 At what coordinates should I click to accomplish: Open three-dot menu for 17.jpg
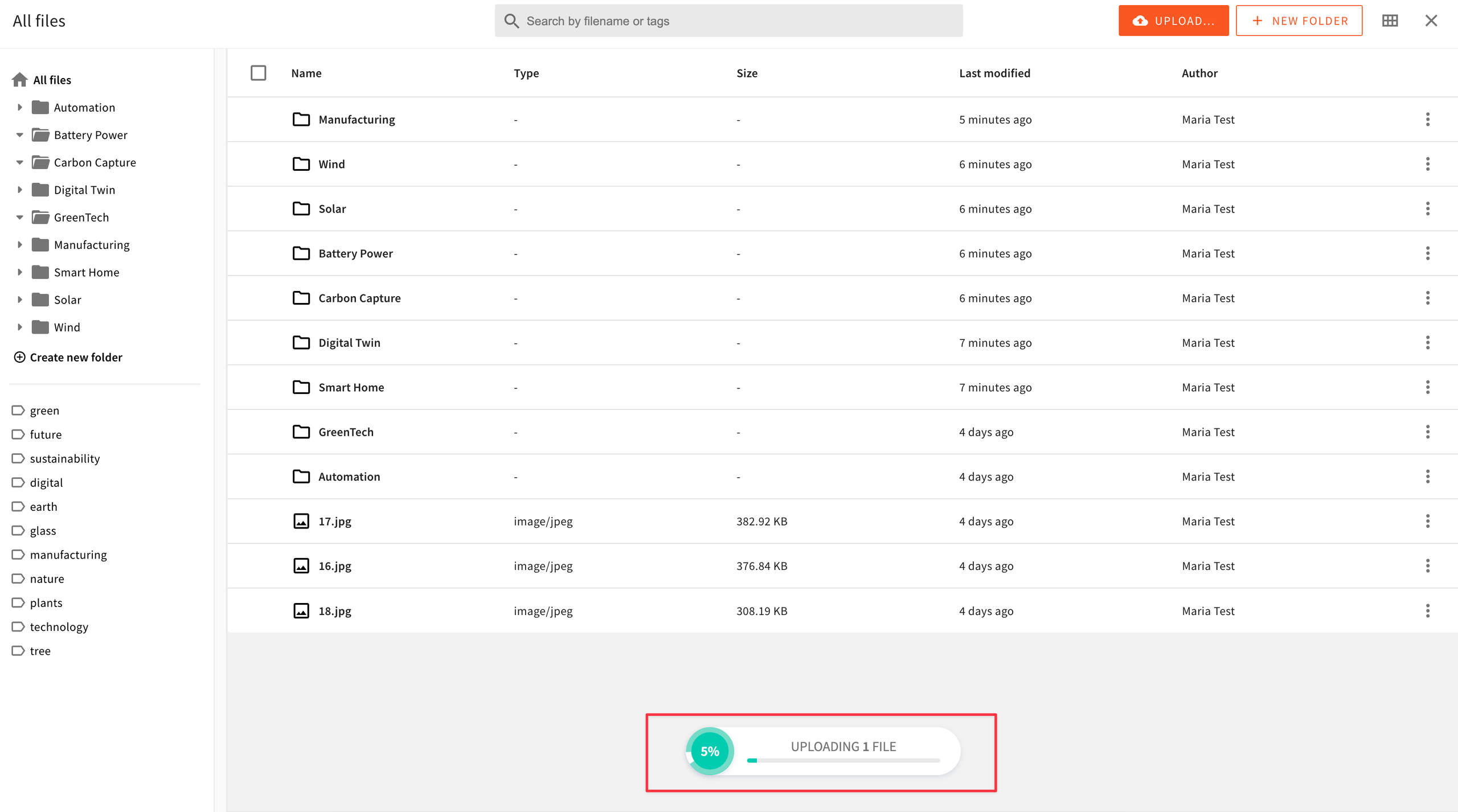click(1427, 521)
